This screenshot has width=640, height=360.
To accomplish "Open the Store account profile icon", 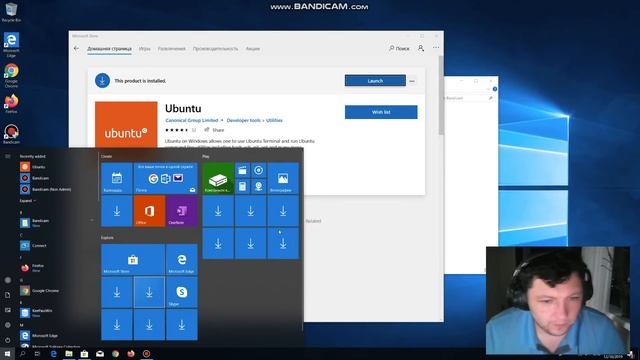I will (x=421, y=48).
